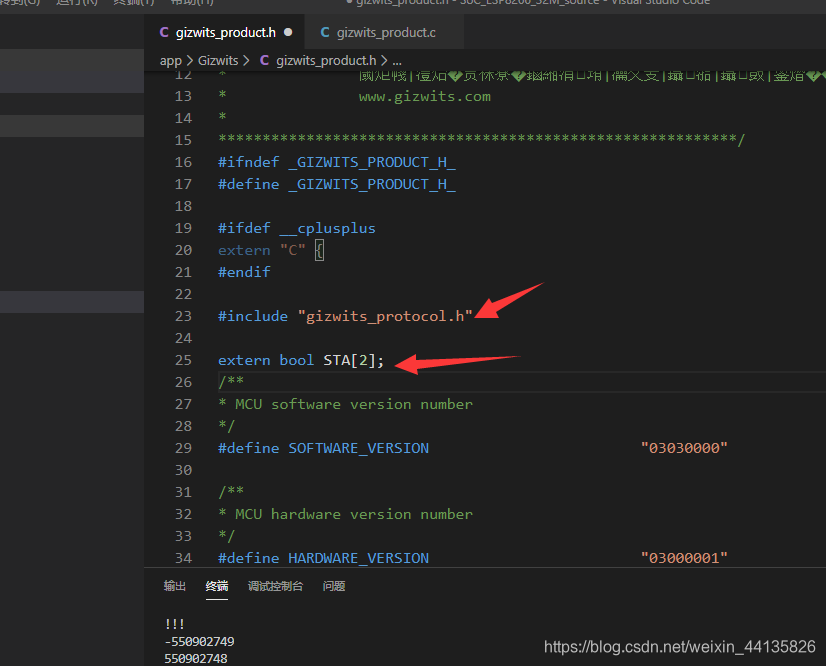
Task: Select the 终端 terminal panel tab
Action: pos(217,586)
